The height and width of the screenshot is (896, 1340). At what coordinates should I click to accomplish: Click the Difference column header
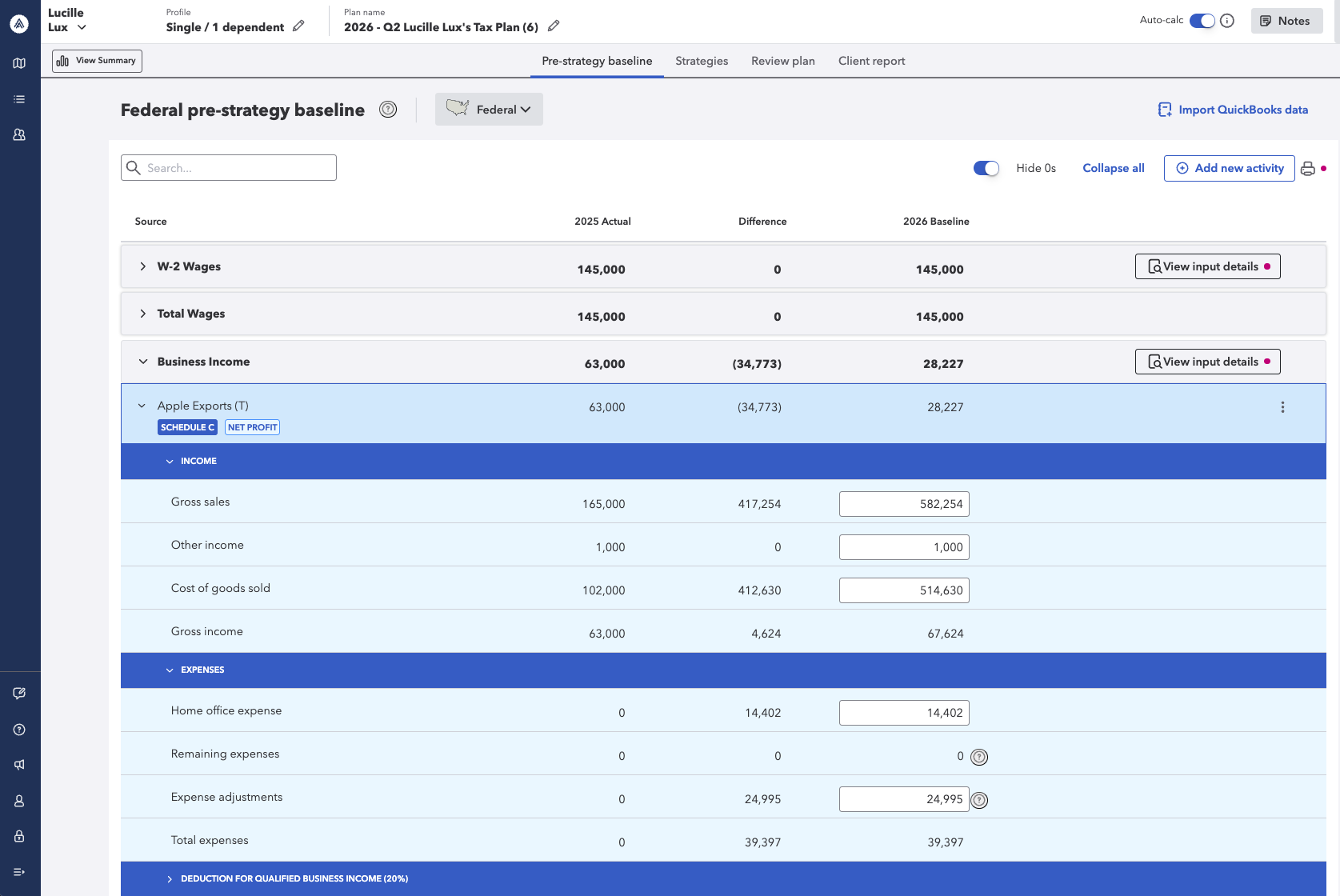[x=762, y=222]
